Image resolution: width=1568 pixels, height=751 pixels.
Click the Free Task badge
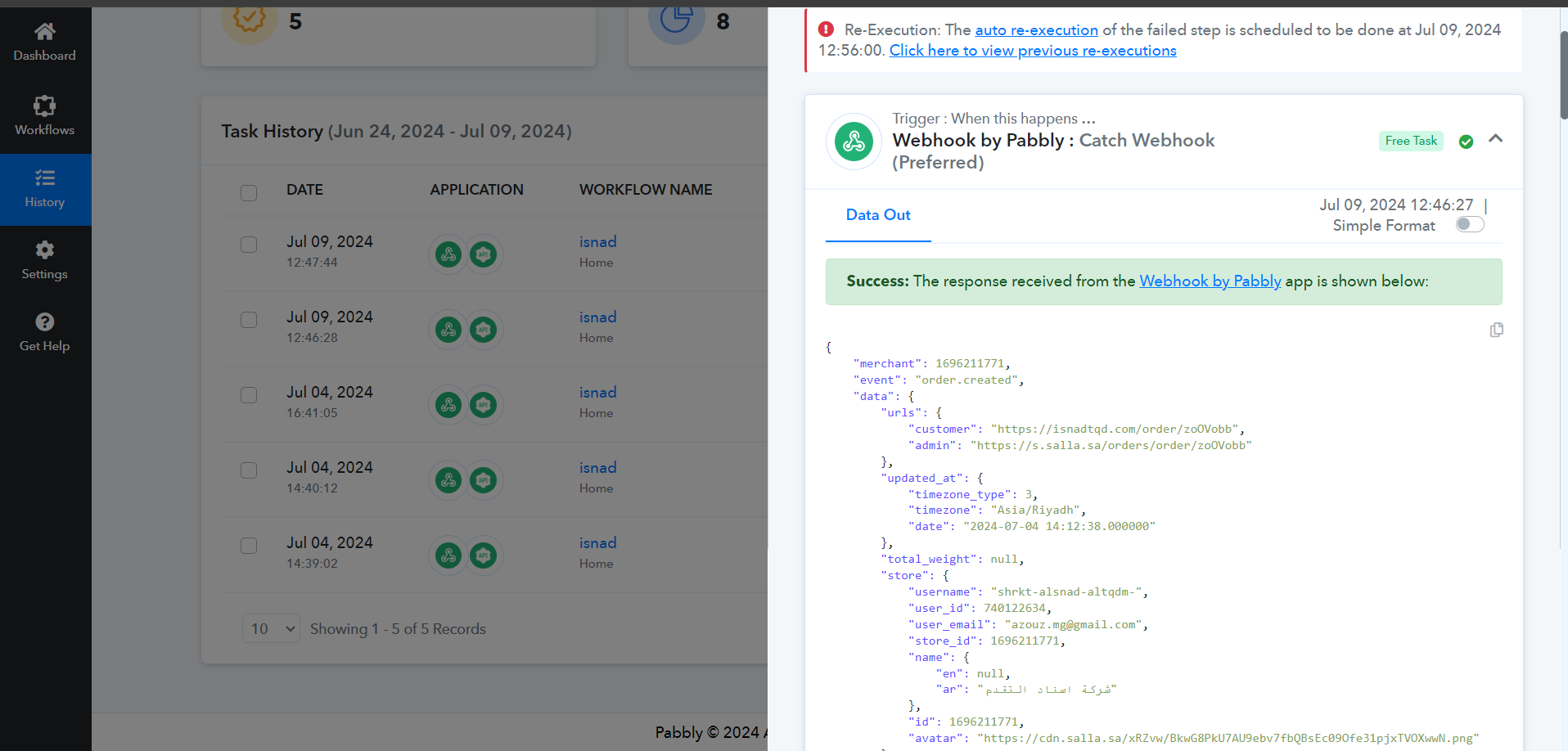[x=1411, y=141]
